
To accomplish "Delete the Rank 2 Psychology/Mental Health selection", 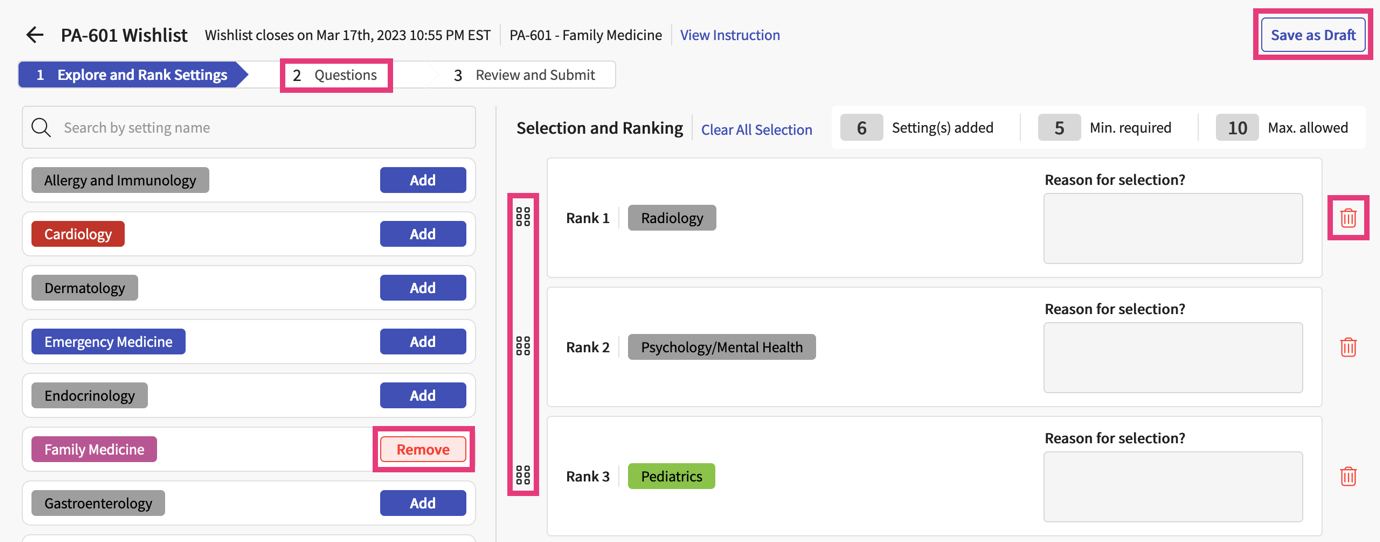I will 1348,347.
